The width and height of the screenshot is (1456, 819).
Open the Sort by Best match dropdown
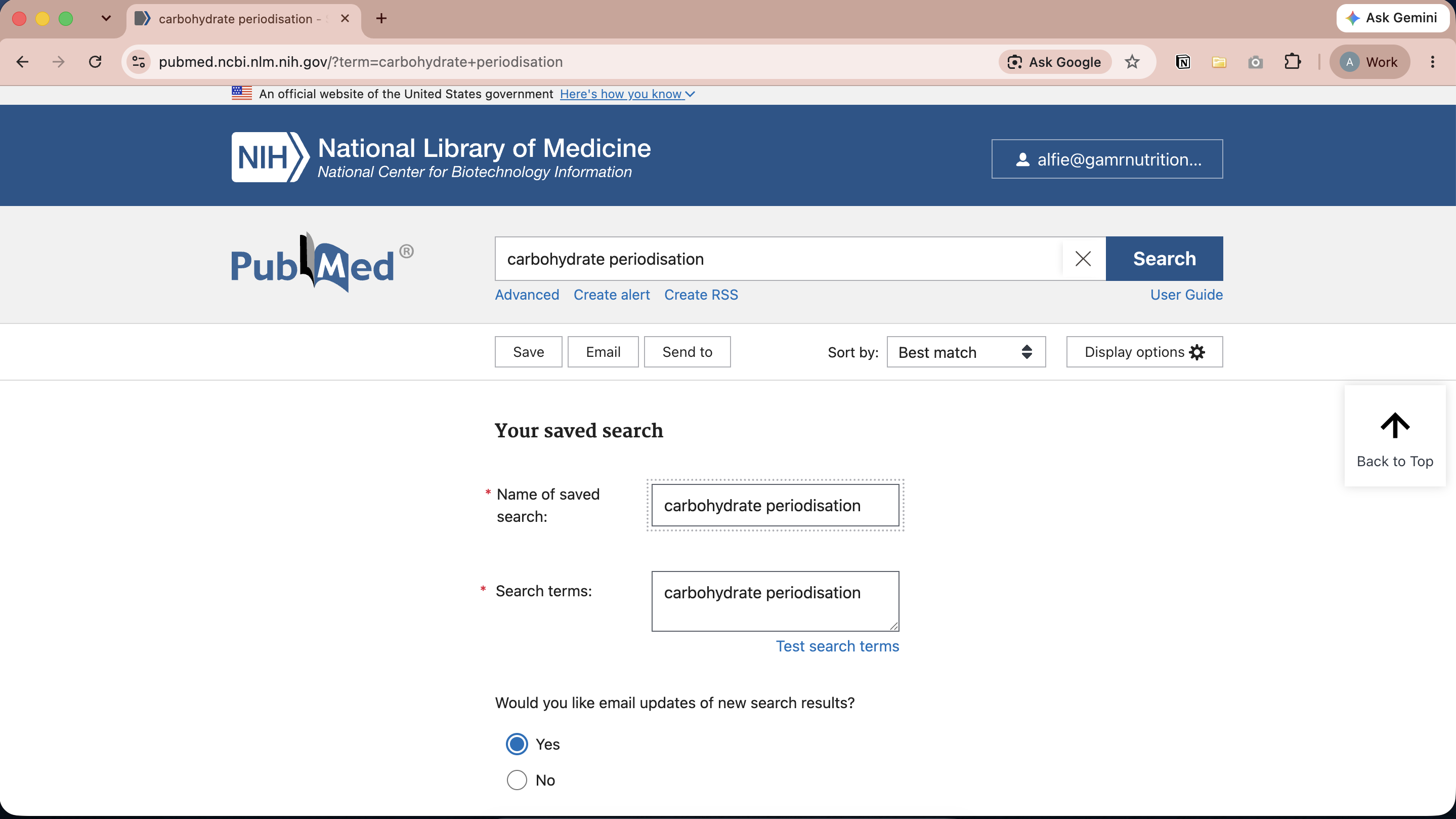966,352
